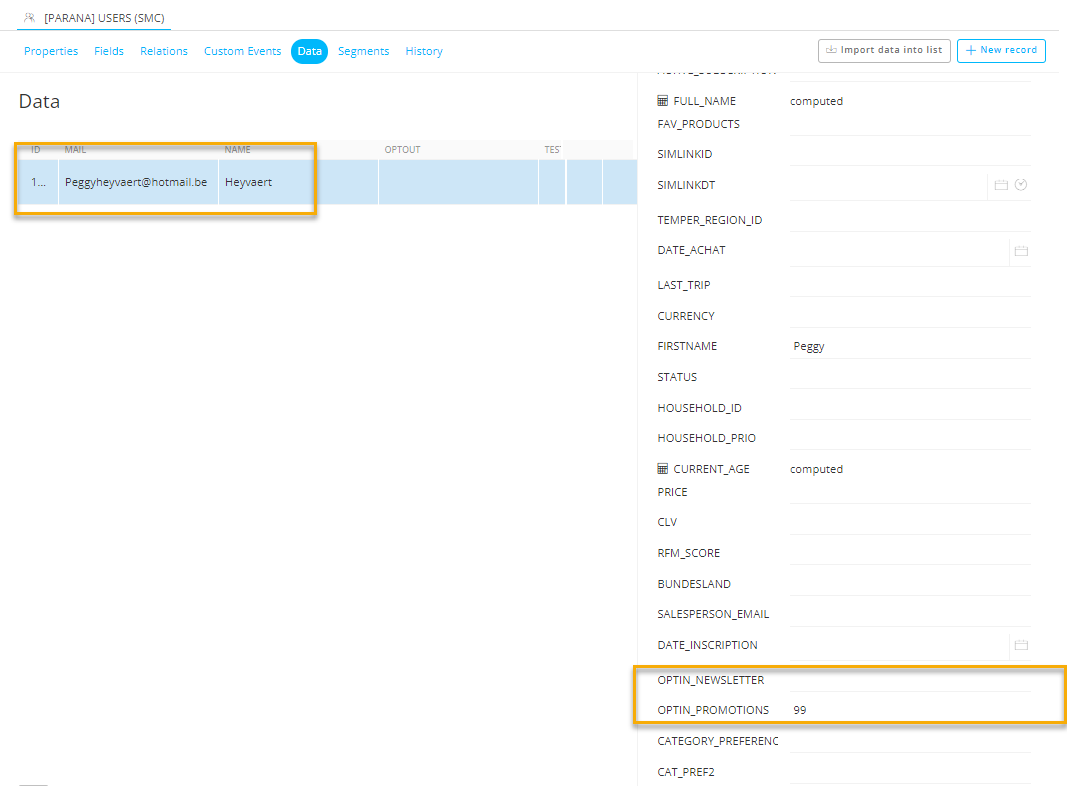Click the calculator icon beside CURRENT_AGE
The height and width of the screenshot is (786, 1067).
click(x=662, y=469)
